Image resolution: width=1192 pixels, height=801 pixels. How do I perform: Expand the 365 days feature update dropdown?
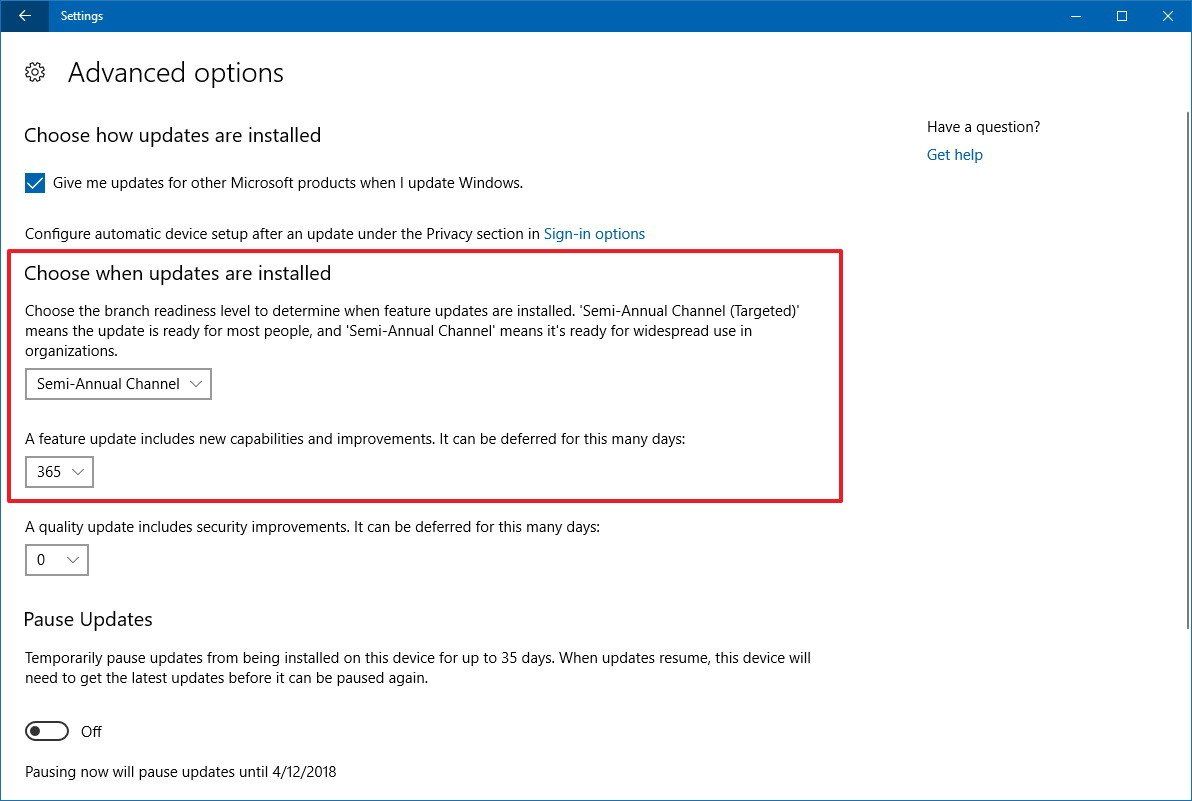59,472
